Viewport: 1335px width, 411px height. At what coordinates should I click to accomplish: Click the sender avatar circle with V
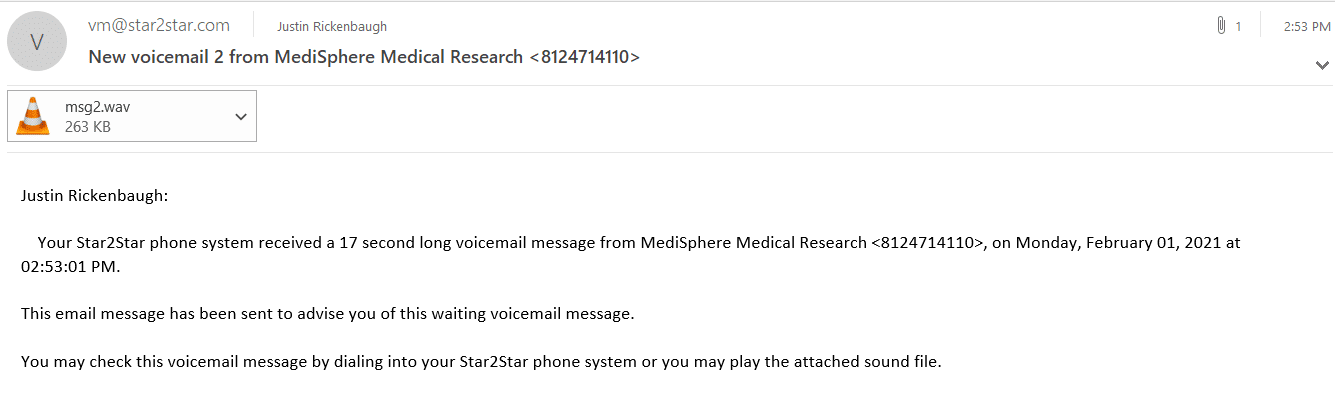click(37, 41)
